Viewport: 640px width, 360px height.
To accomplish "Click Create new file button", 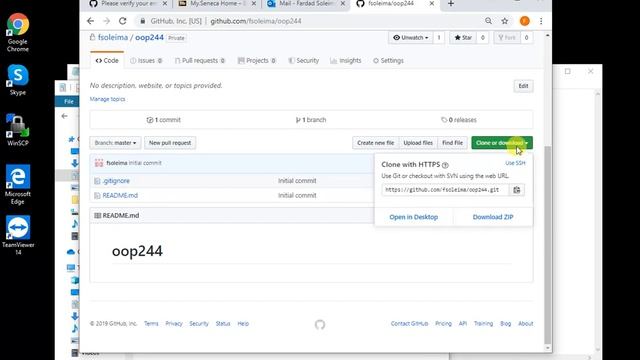I will [x=376, y=143].
